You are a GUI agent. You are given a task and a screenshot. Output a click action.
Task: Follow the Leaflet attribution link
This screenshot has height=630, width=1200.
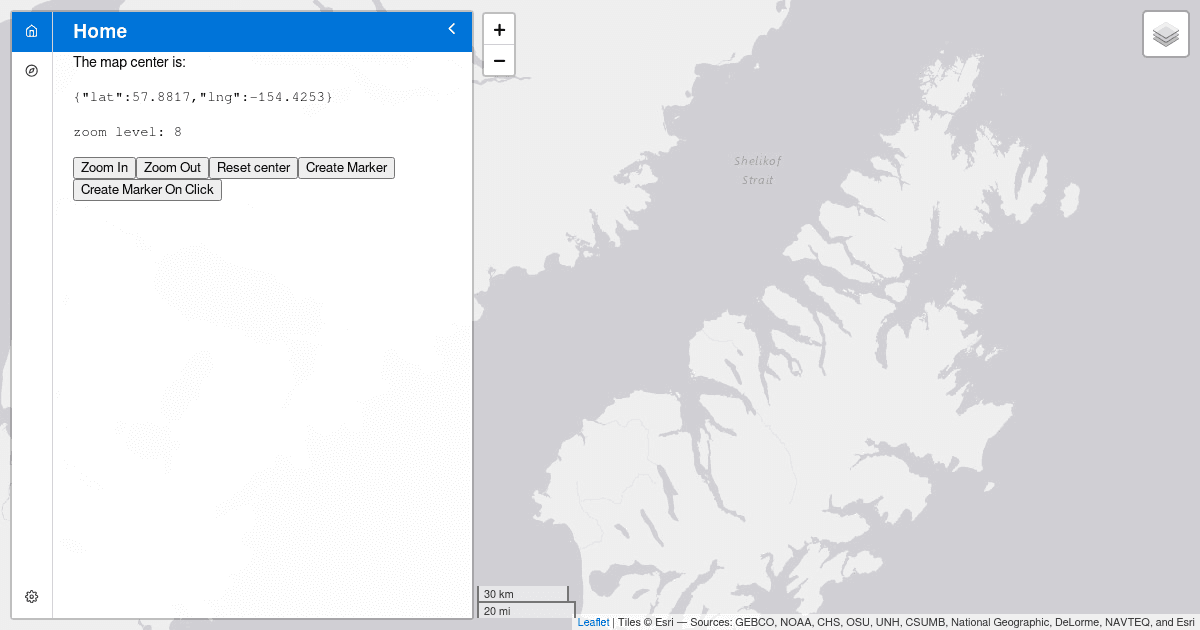(593, 622)
